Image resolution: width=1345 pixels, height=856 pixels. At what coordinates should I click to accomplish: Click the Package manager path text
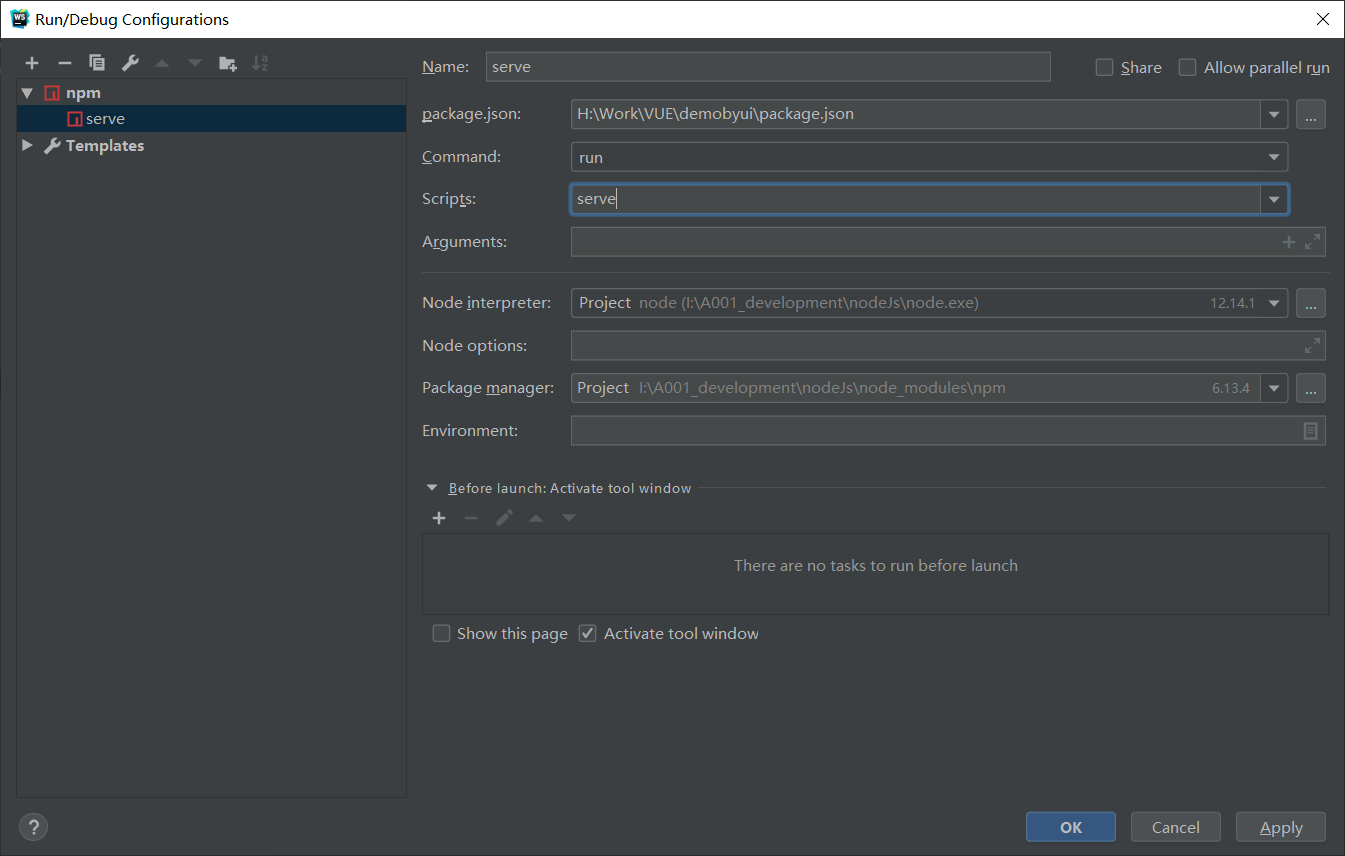coord(822,388)
